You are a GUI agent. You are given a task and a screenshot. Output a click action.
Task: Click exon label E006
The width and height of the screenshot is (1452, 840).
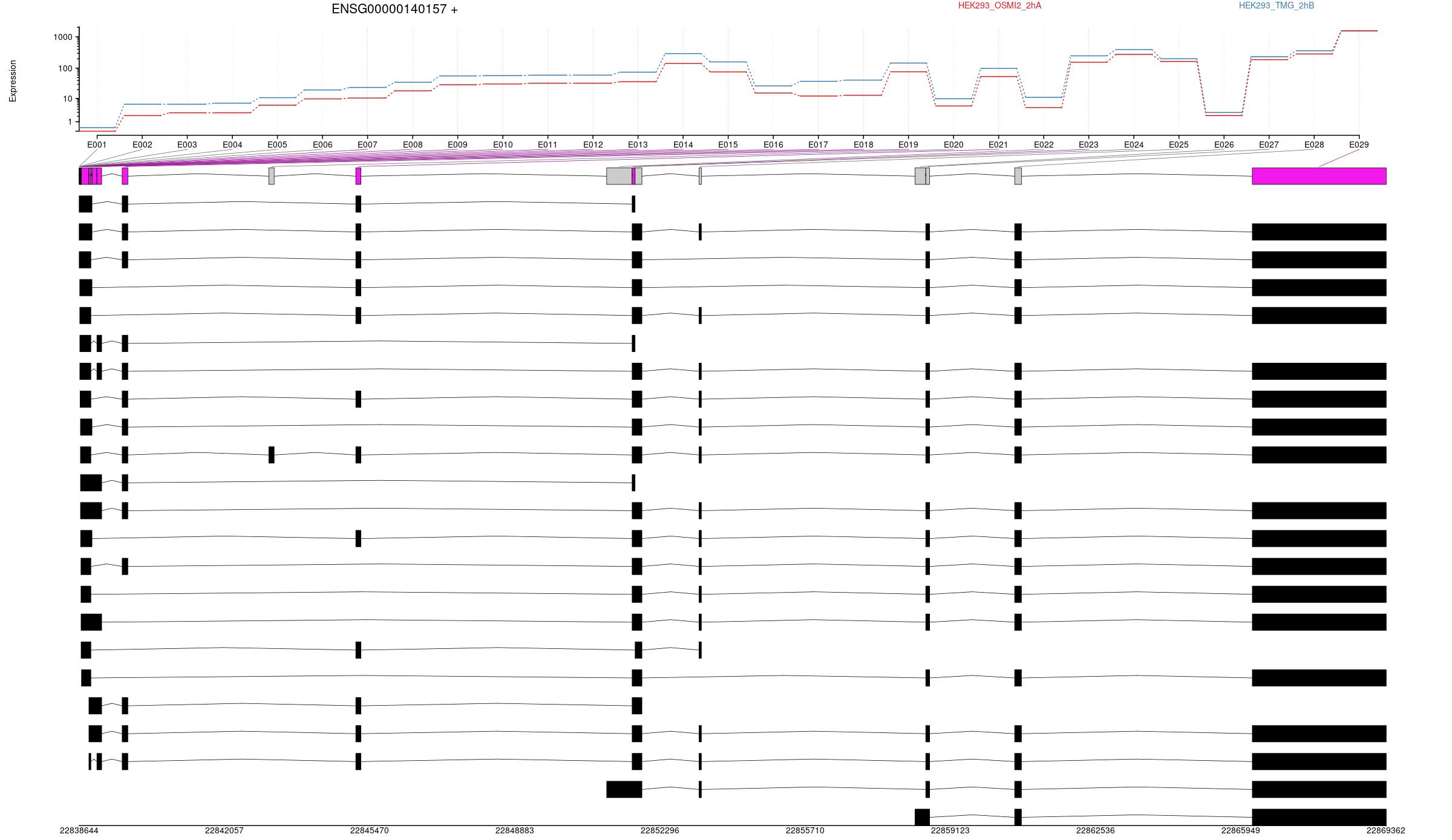pyautogui.click(x=322, y=145)
